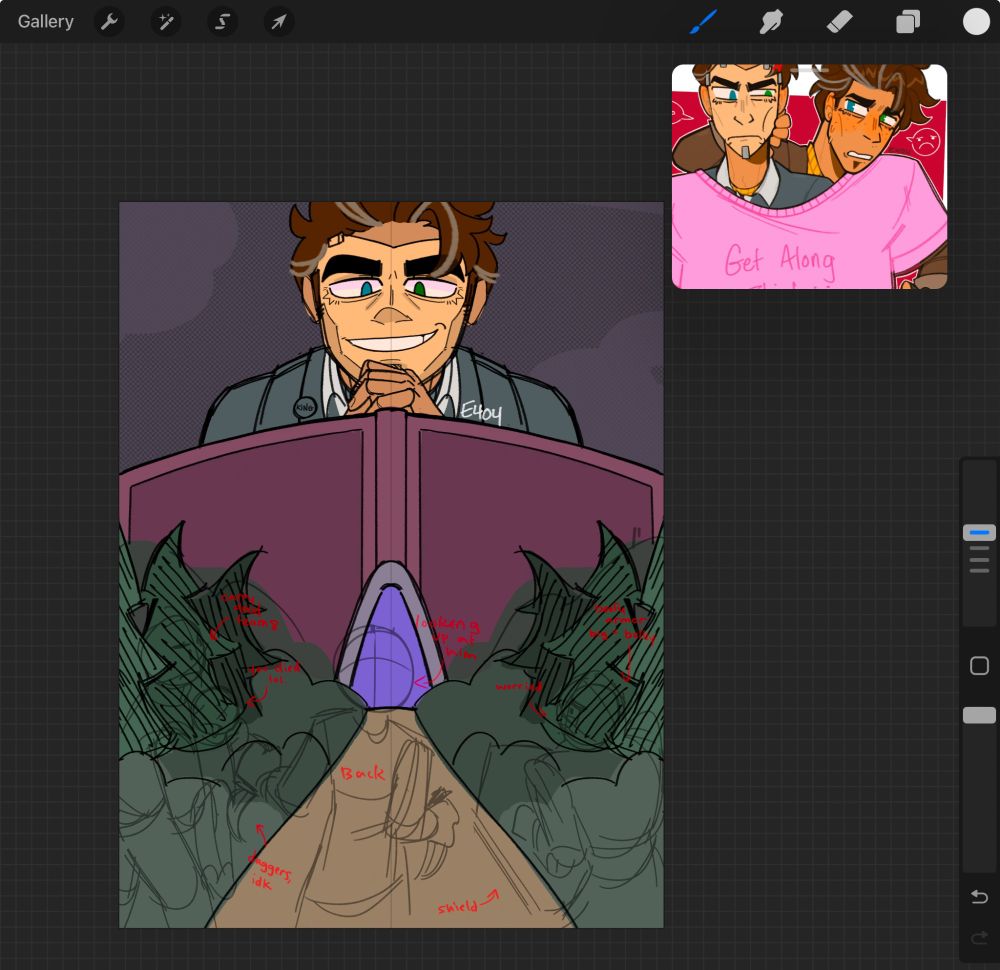Select the Eraser tool
Viewport: 1000px width, 970px height.
[x=839, y=22]
